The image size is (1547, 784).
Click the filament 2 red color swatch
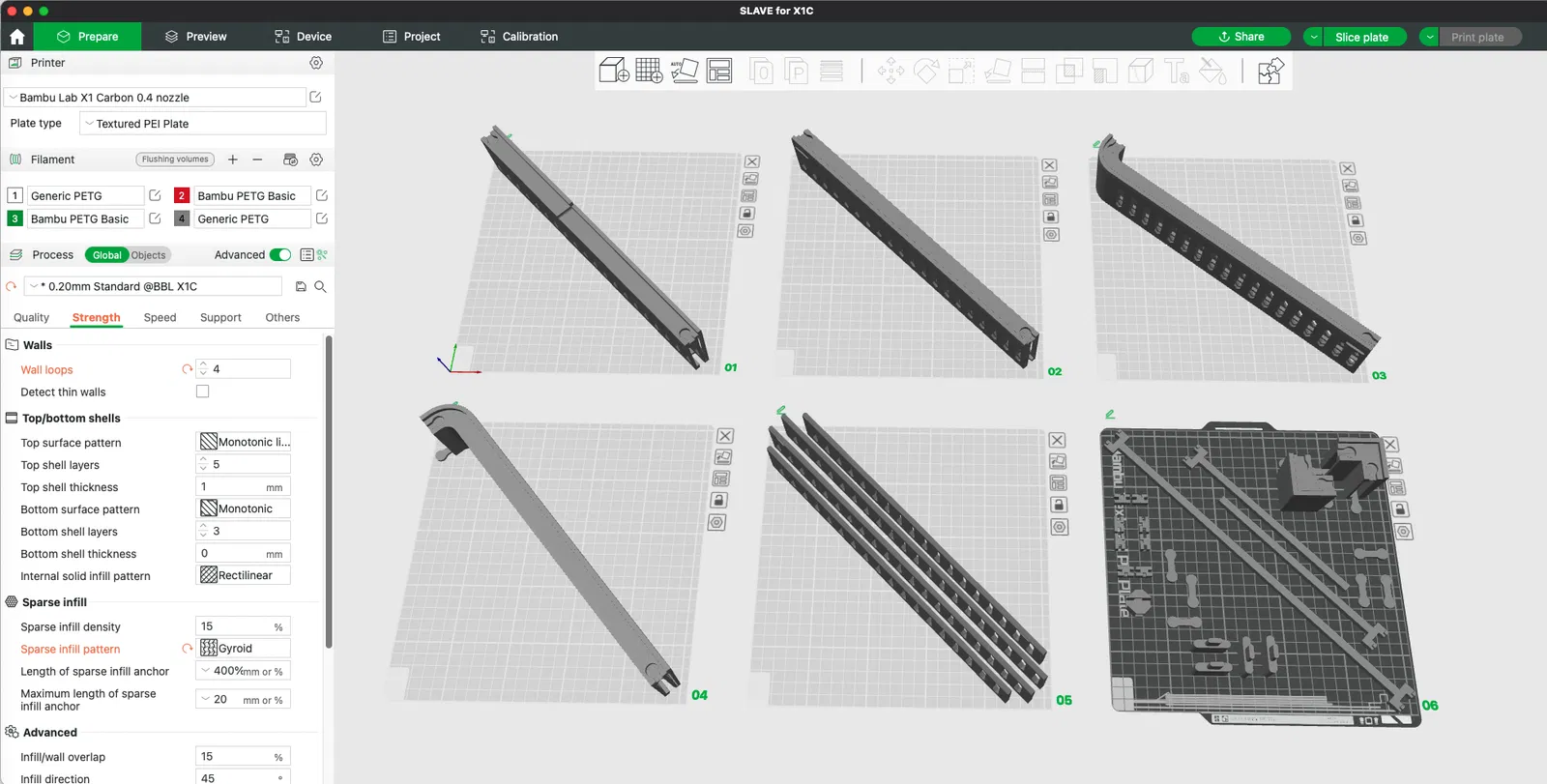(181, 195)
